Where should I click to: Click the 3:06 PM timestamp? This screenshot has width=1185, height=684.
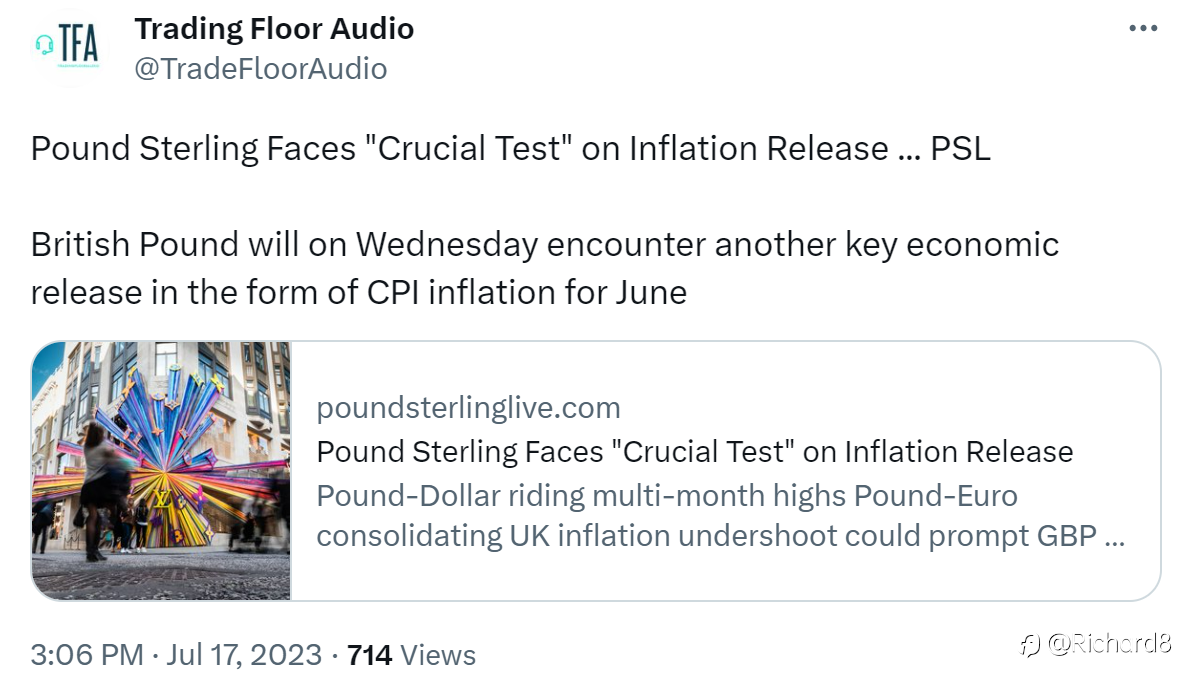87,655
